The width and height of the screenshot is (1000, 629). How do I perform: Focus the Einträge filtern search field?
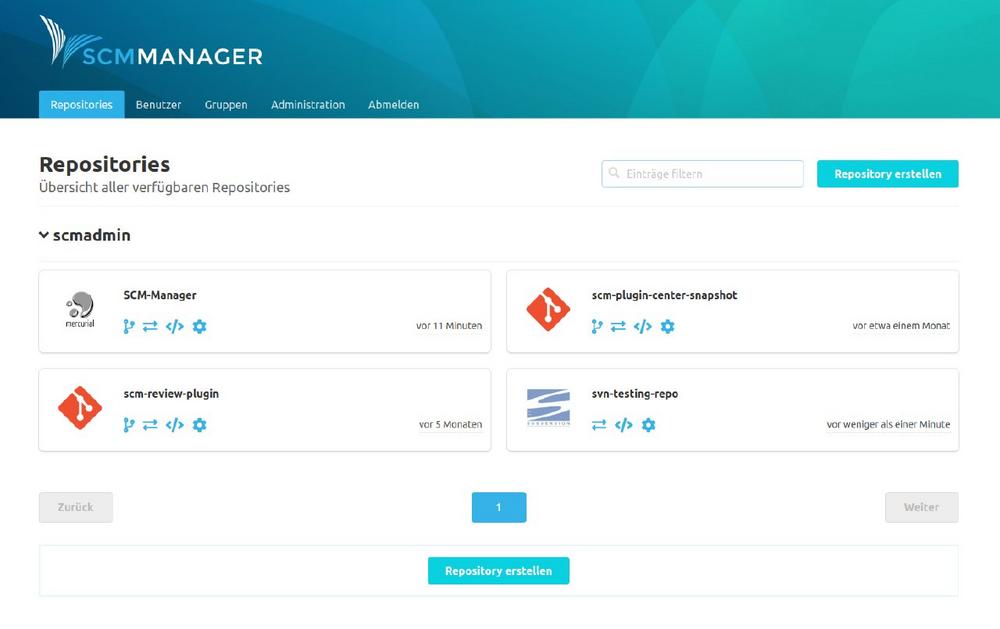pos(710,174)
